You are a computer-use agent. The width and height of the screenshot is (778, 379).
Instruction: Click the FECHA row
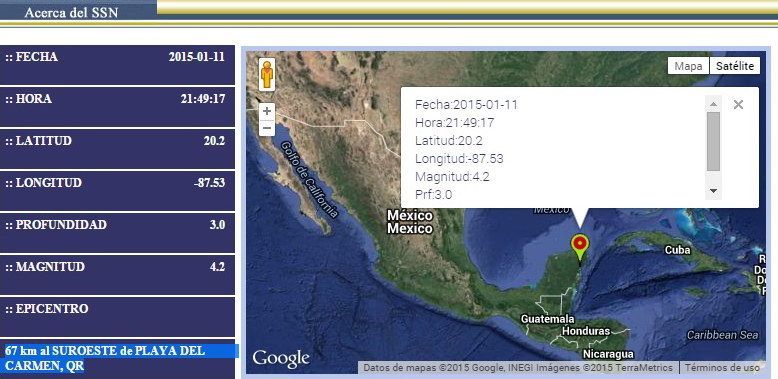coord(117,65)
